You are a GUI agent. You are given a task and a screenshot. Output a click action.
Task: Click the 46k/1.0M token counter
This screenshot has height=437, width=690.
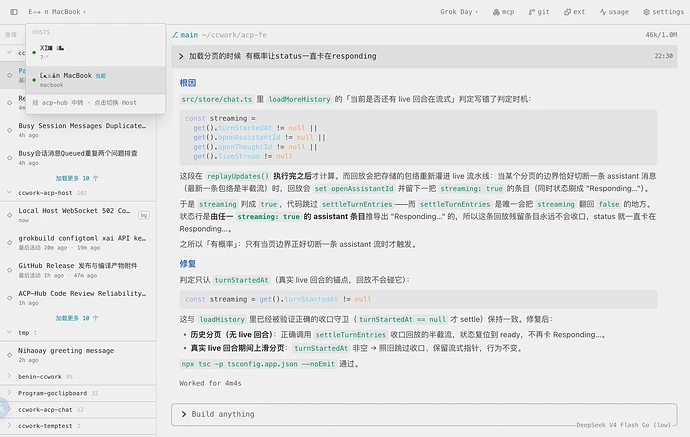click(x=661, y=35)
